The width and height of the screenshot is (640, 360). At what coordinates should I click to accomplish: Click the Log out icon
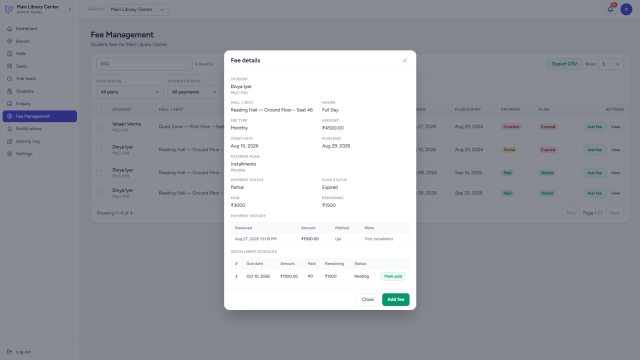click(x=9, y=352)
